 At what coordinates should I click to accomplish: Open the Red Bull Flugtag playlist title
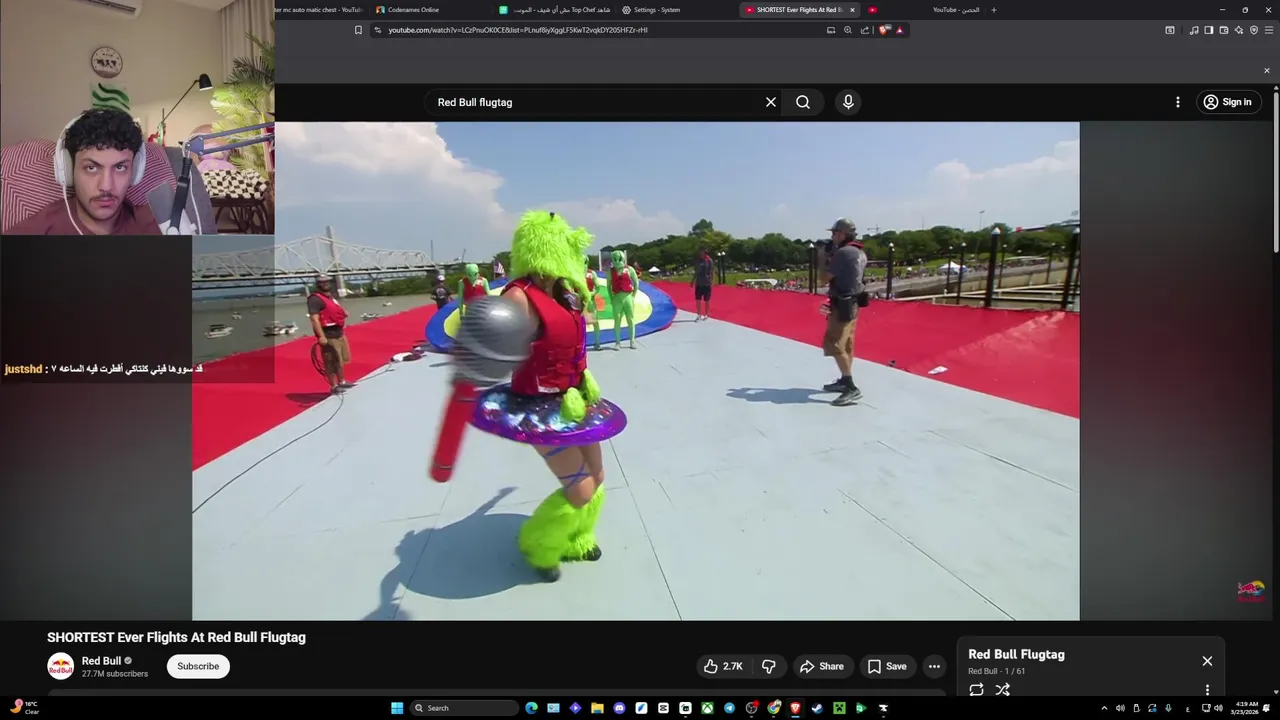click(x=1016, y=655)
